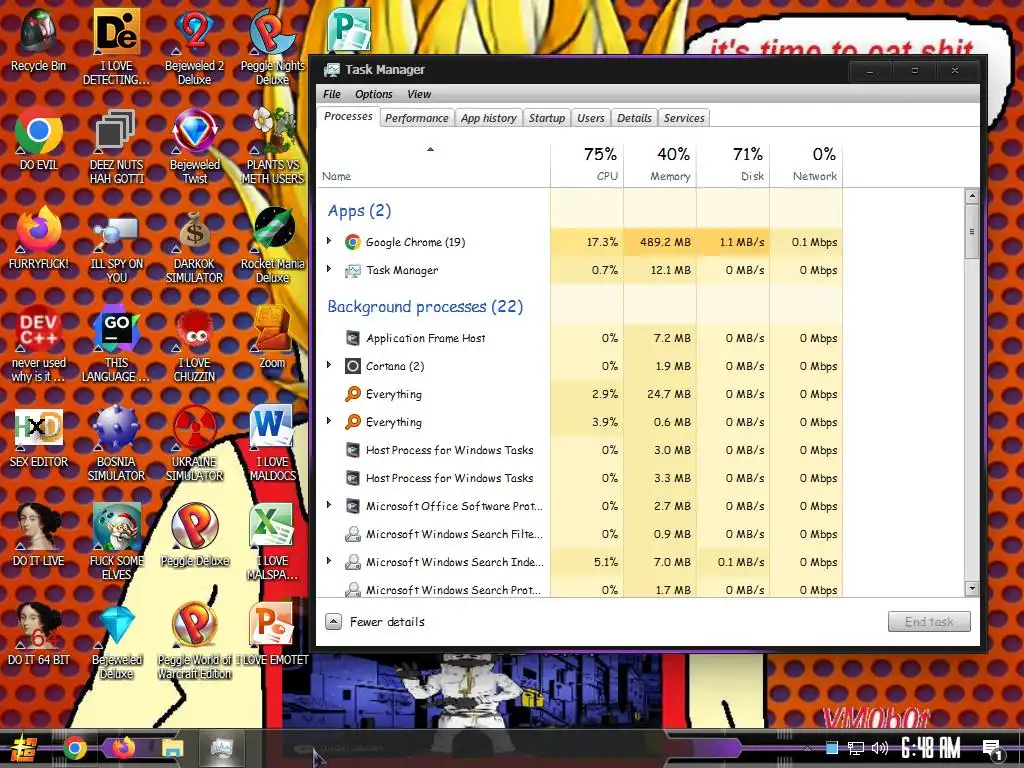Expand the Task Manager app row
The width and height of the screenshot is (1024, 768).
pos(329,269)
